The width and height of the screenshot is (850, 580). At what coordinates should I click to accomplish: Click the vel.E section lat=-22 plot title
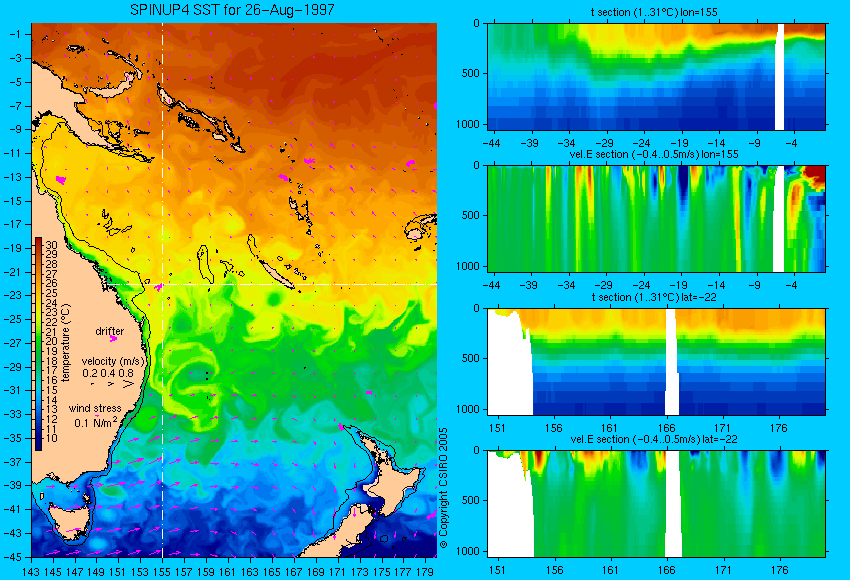click(654, 439)
